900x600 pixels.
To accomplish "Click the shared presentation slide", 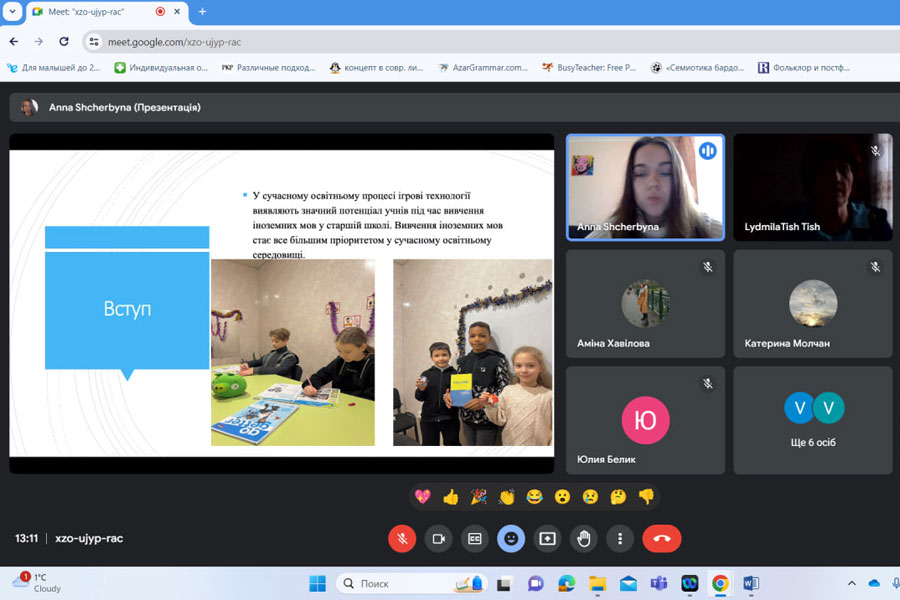I will 282,303.
